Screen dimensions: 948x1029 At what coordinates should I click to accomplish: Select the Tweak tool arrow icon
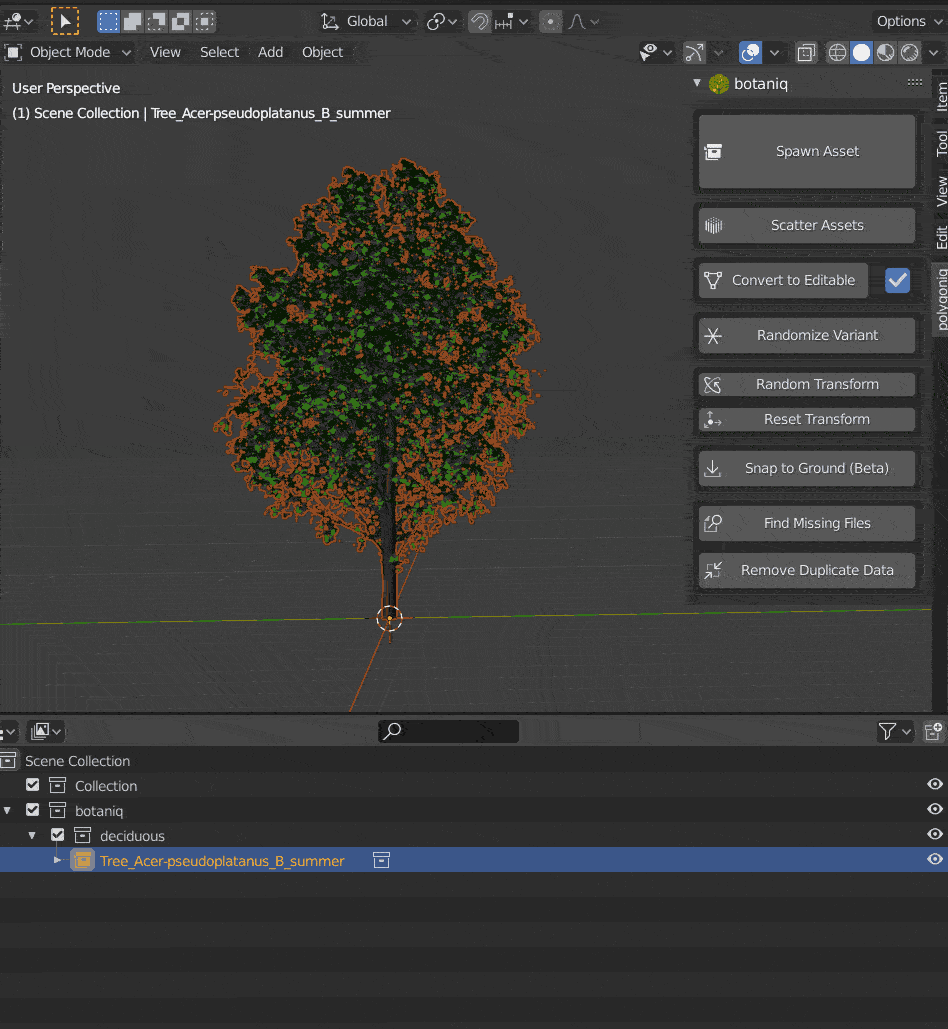[x=65, y=22]
